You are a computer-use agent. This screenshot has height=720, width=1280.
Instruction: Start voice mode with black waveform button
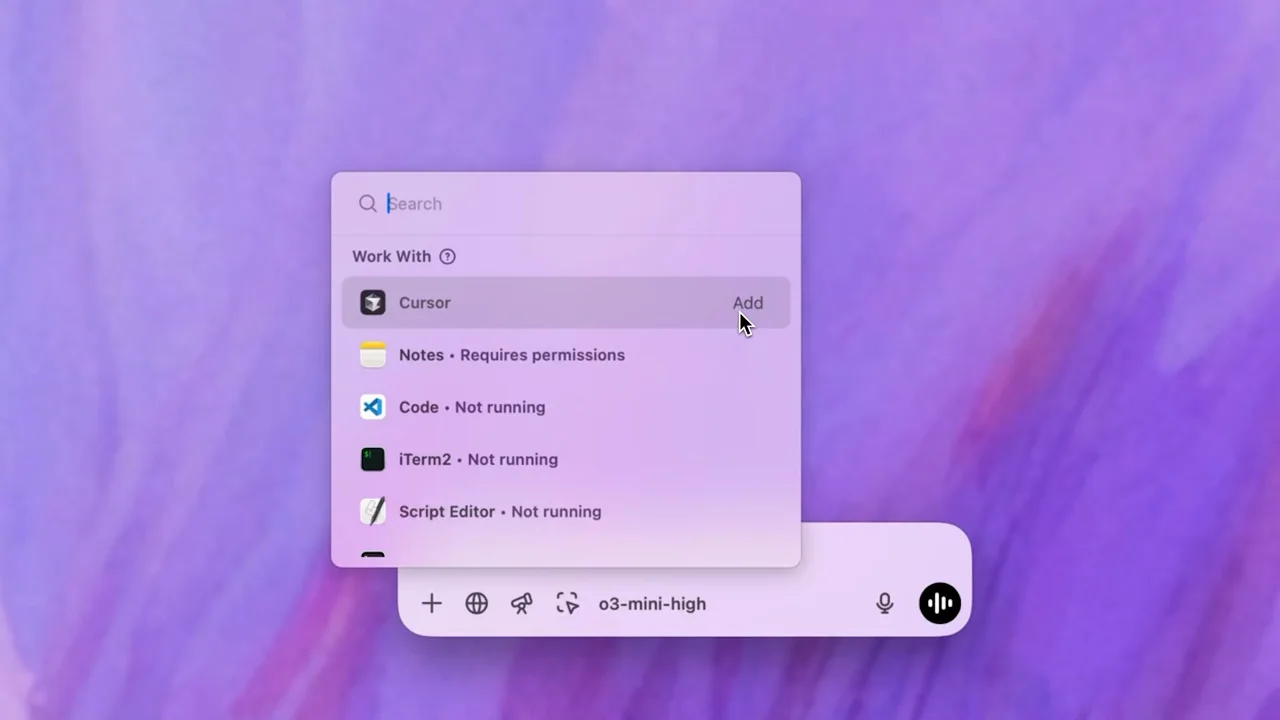[940, 603]
